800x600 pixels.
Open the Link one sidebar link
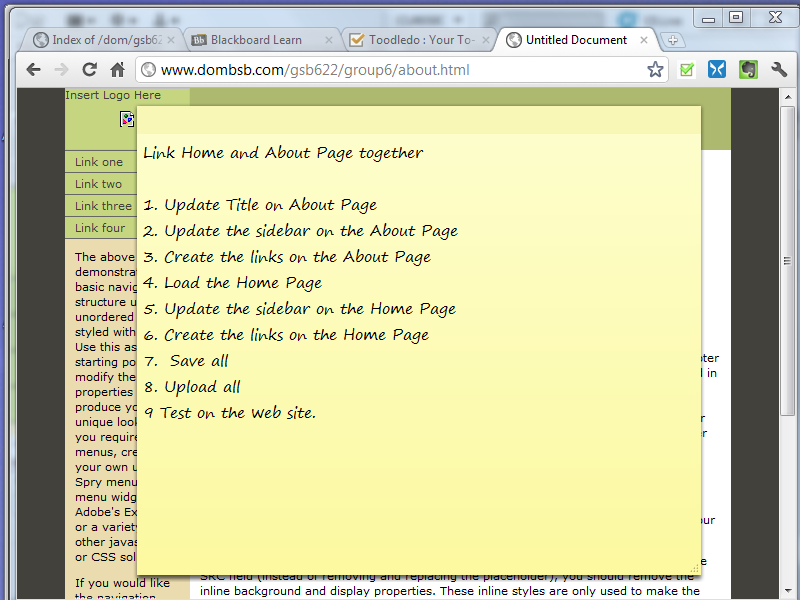(99, 162)
